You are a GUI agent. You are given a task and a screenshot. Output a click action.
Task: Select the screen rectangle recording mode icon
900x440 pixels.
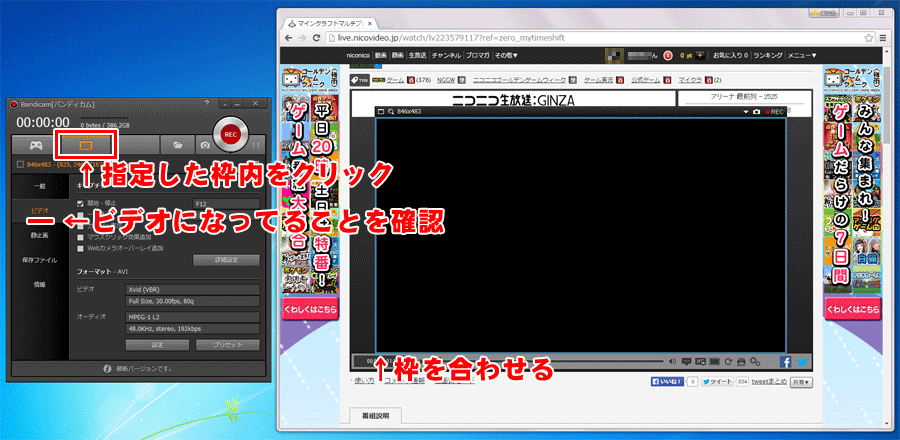click(85, 145)
